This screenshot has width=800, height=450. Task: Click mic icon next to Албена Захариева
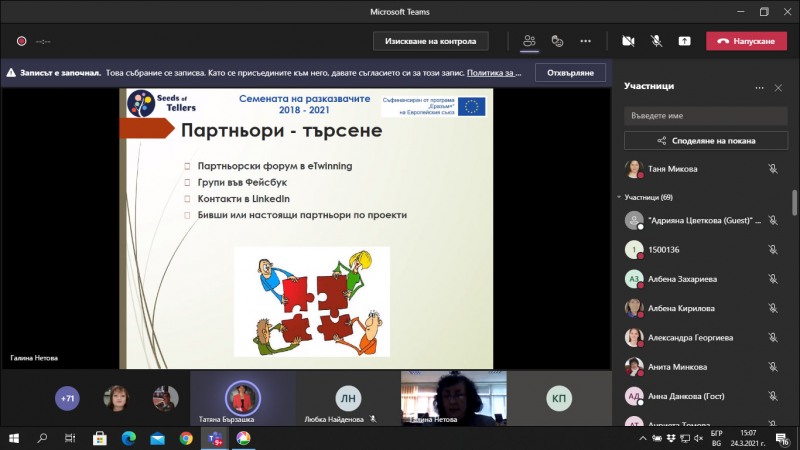point(773,279)
